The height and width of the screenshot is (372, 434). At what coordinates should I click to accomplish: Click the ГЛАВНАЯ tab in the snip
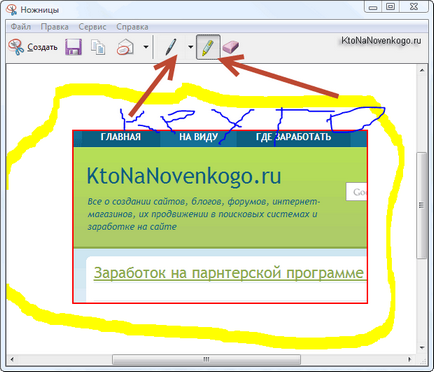pos(121,137)
